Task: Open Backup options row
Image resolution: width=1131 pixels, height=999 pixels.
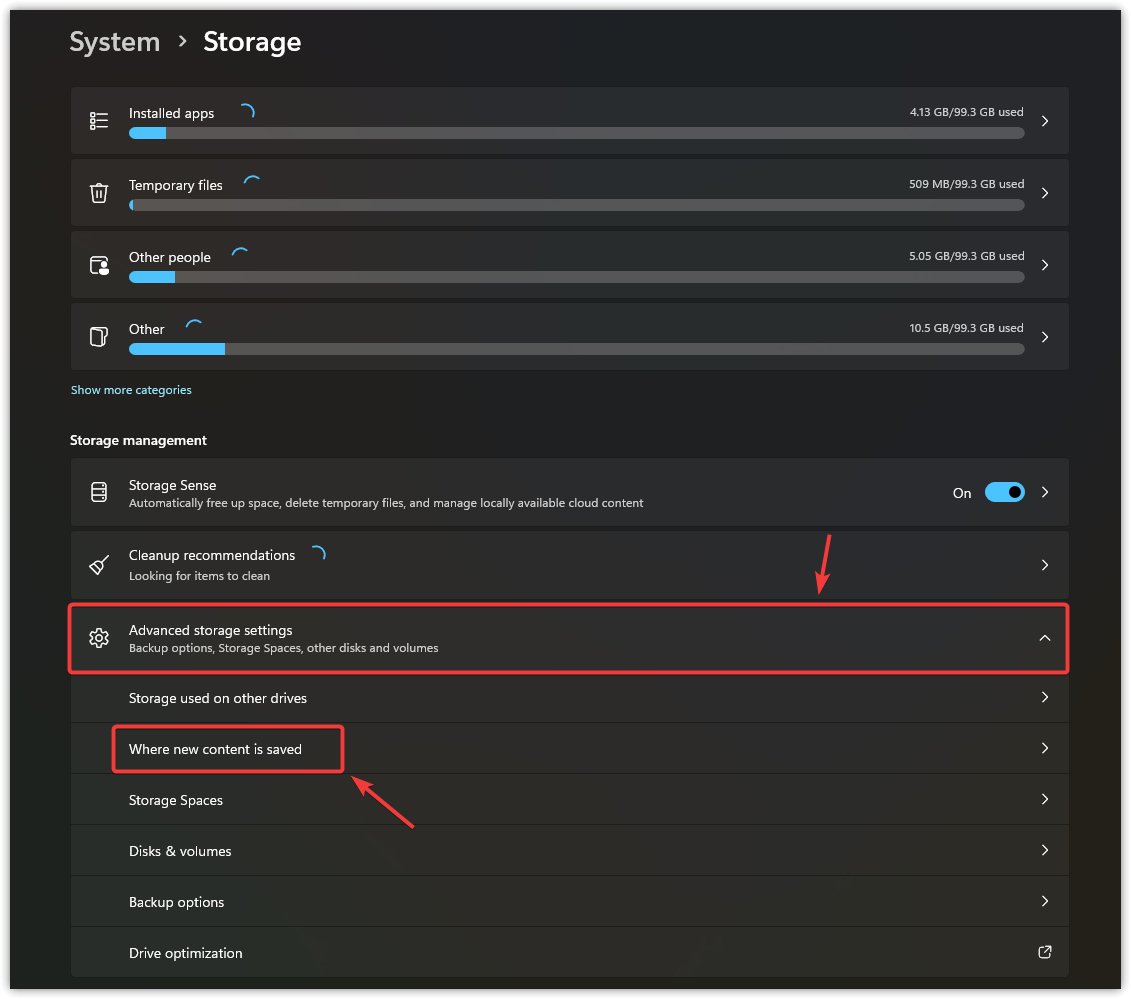Action: [x=177, y=902]
